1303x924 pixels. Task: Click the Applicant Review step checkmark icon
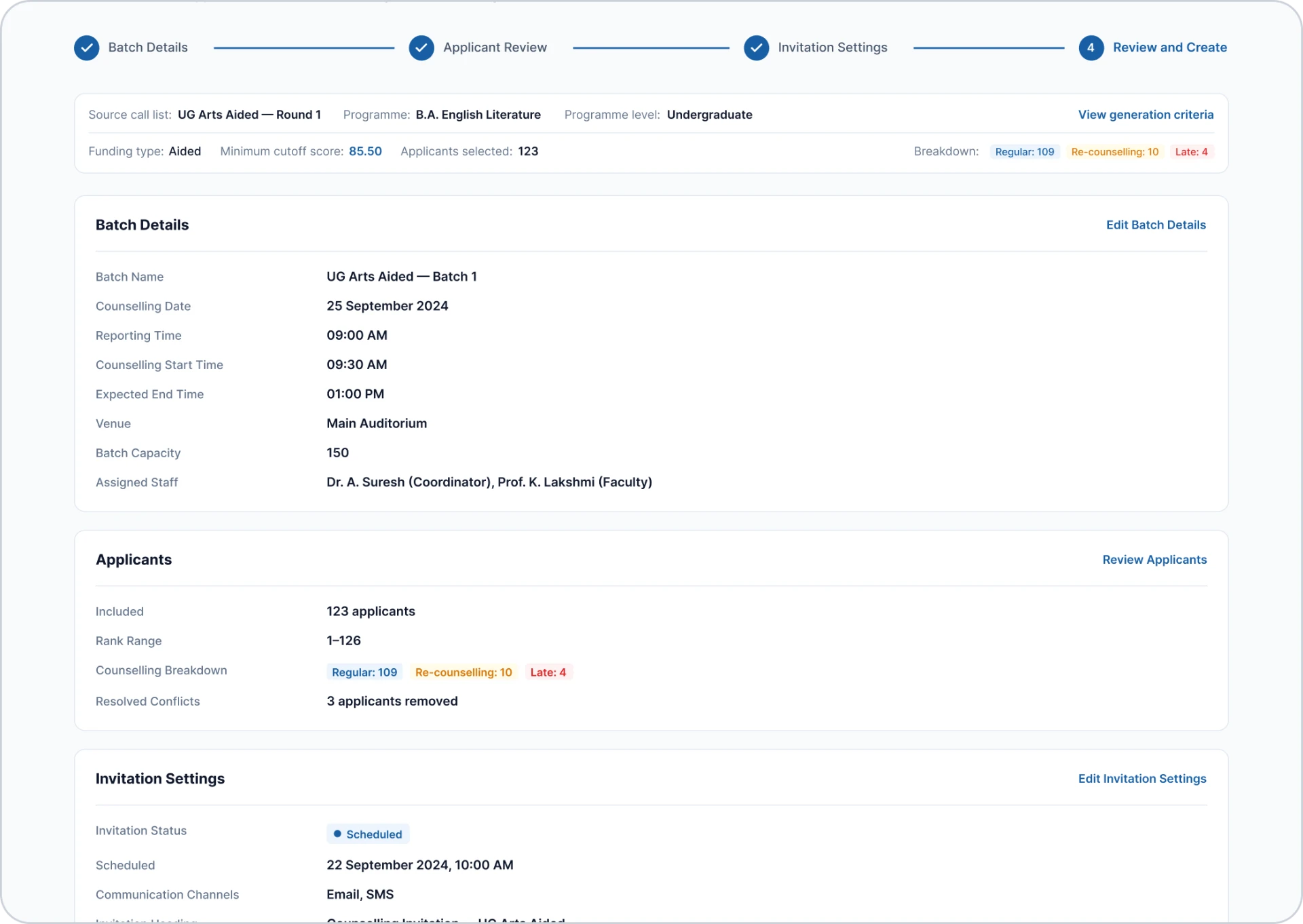421,48
